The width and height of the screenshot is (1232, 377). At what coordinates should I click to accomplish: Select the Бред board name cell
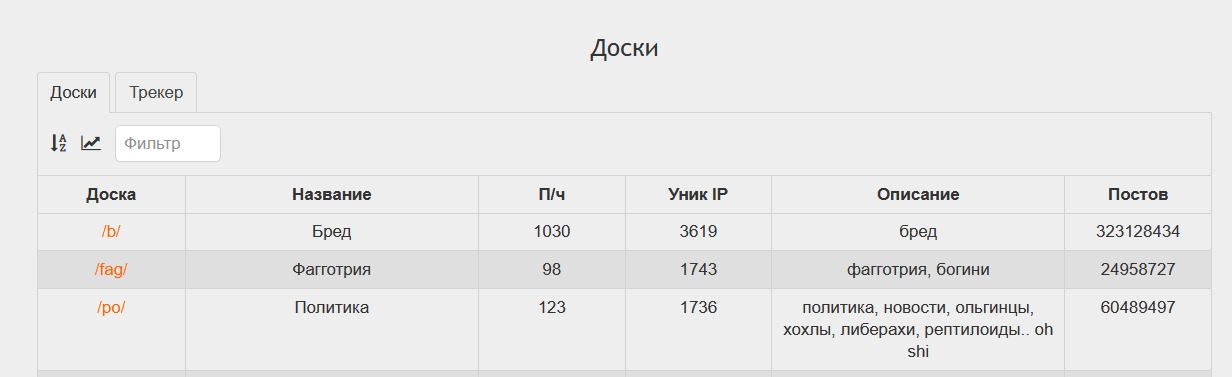pyautogui.click(x=332, y=231)
